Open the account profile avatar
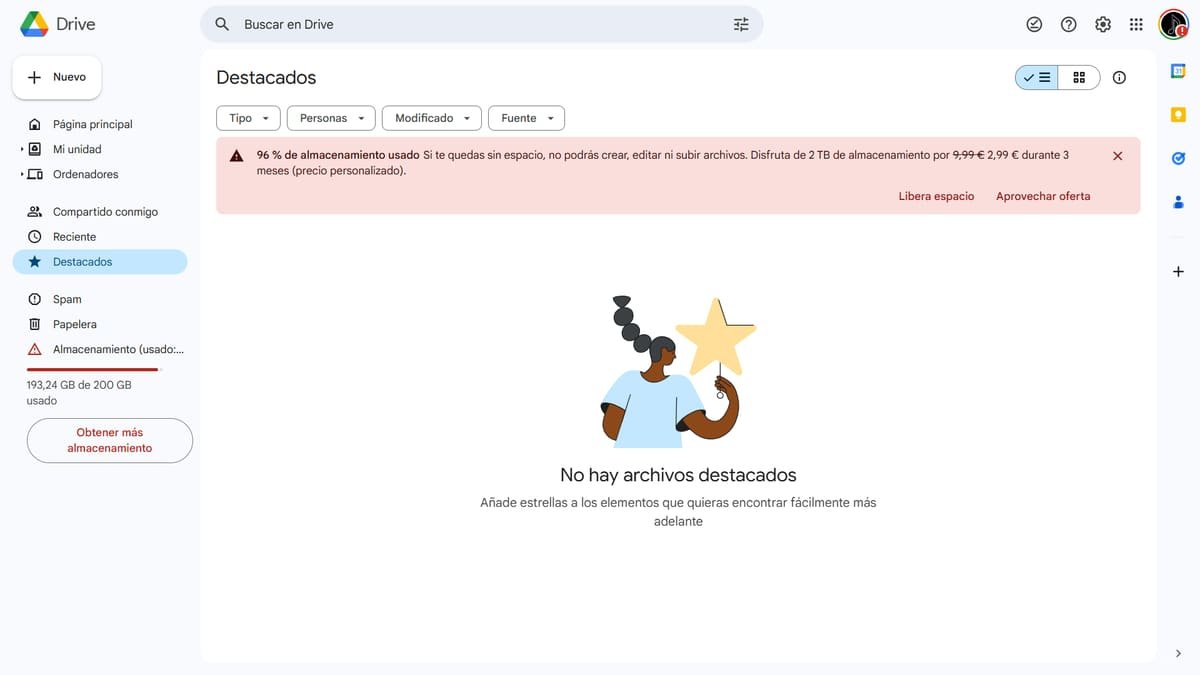 pyautogui.click(x=1173, y=24)
